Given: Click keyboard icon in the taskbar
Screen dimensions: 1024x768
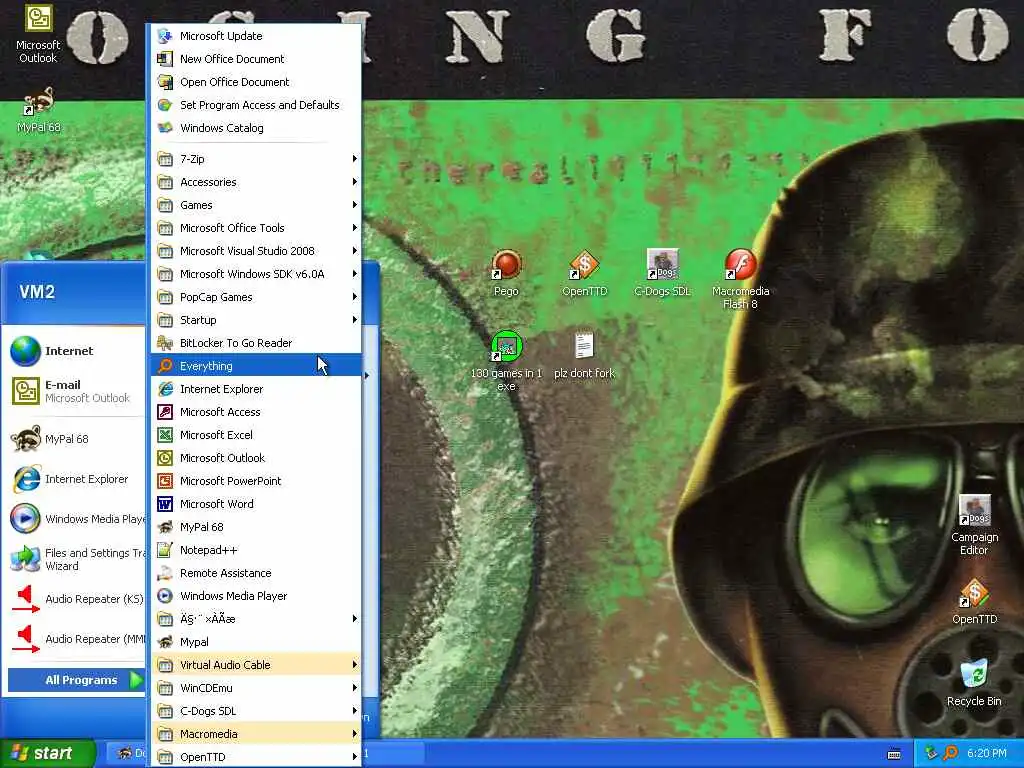Looking at the screenshot, I should (894, 754).
